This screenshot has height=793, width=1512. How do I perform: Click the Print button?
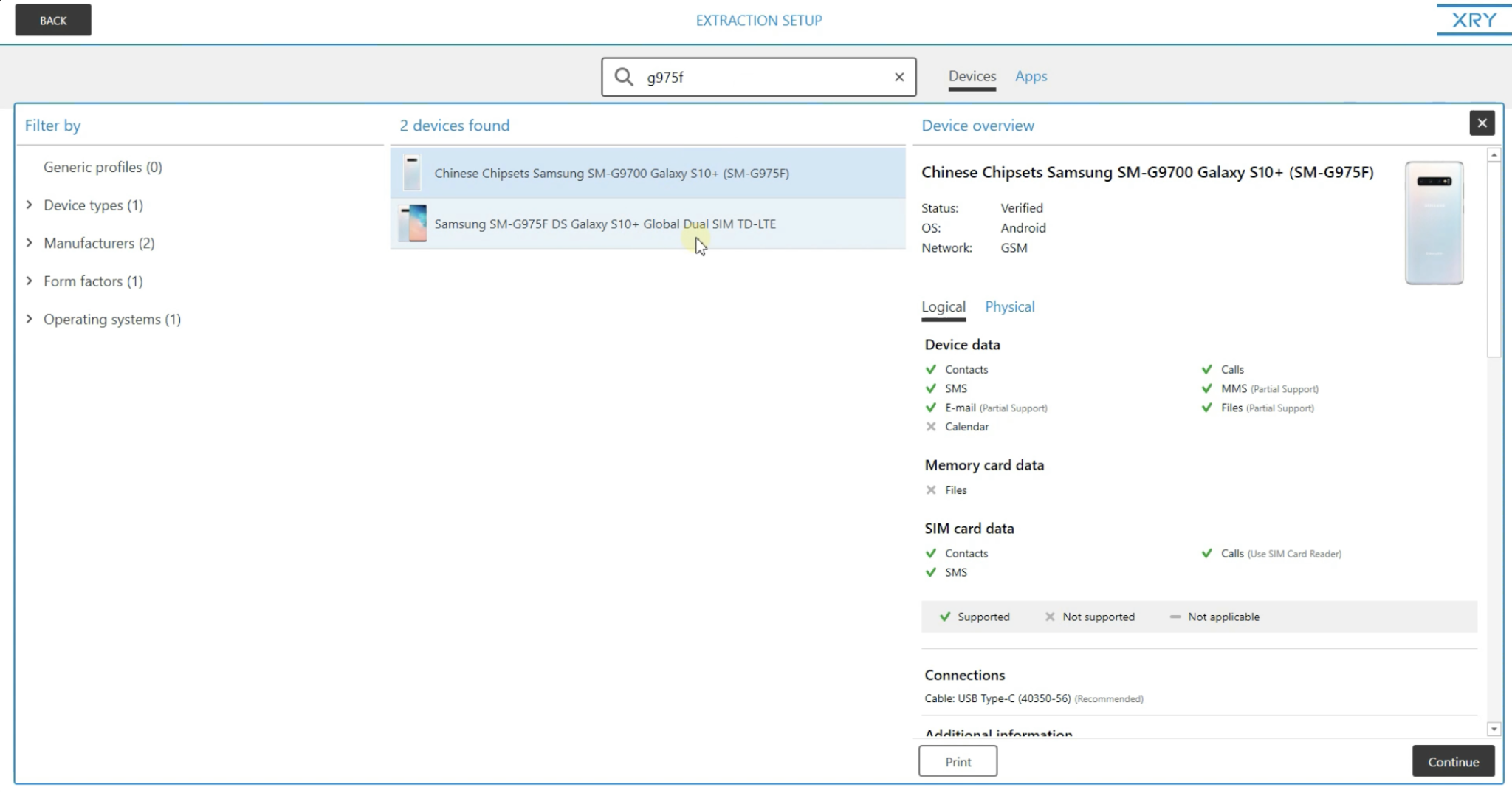(x=958, y=761)
